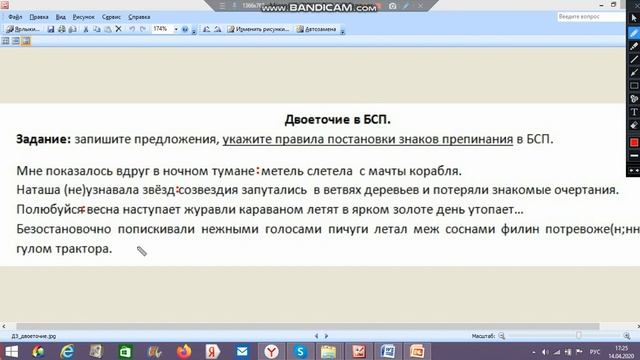Open the Mail app from the taskbar
The height and width of the screenshot is (360, 640).
(x=242, y=351)
